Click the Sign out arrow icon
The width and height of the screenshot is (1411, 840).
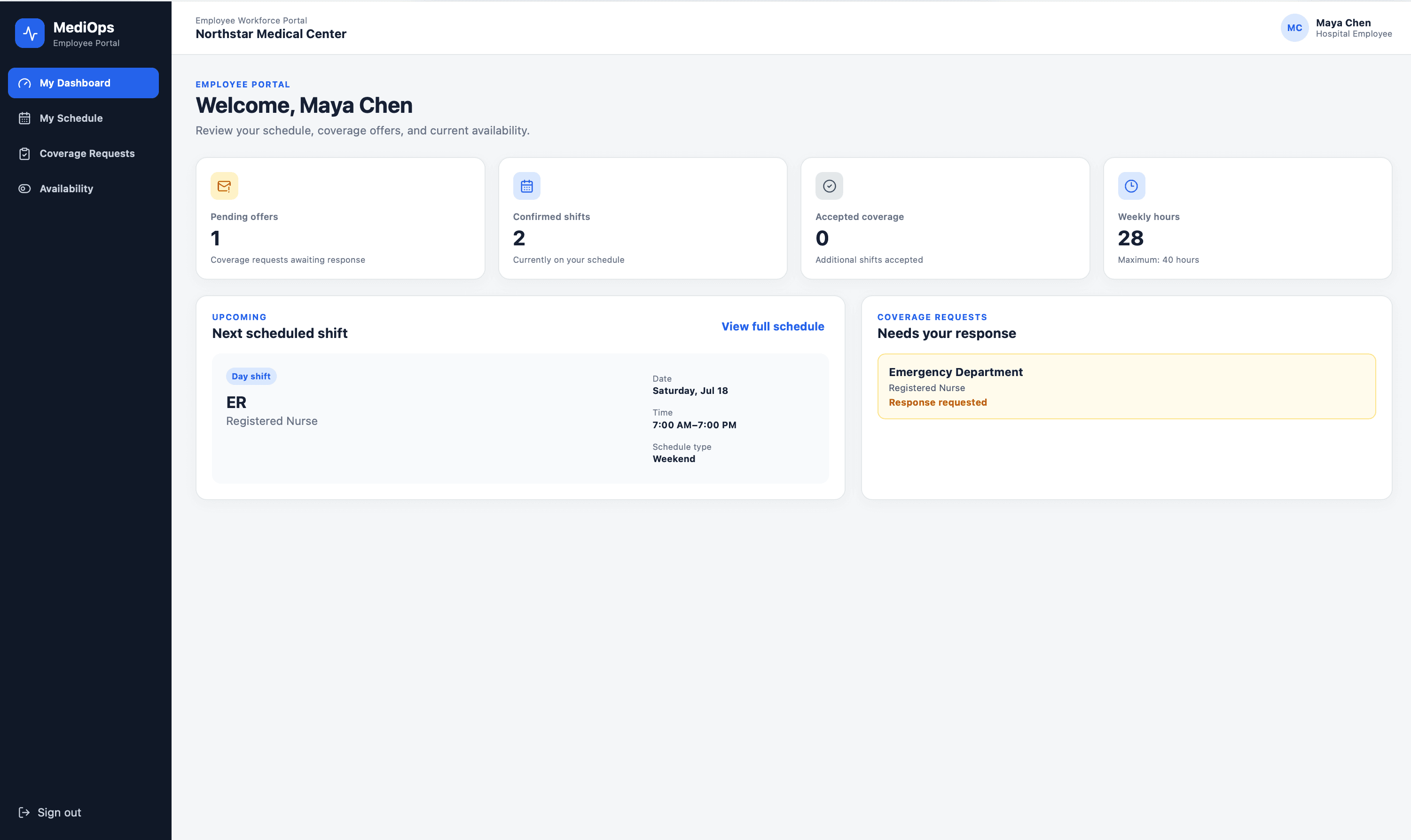pos(24,812)
